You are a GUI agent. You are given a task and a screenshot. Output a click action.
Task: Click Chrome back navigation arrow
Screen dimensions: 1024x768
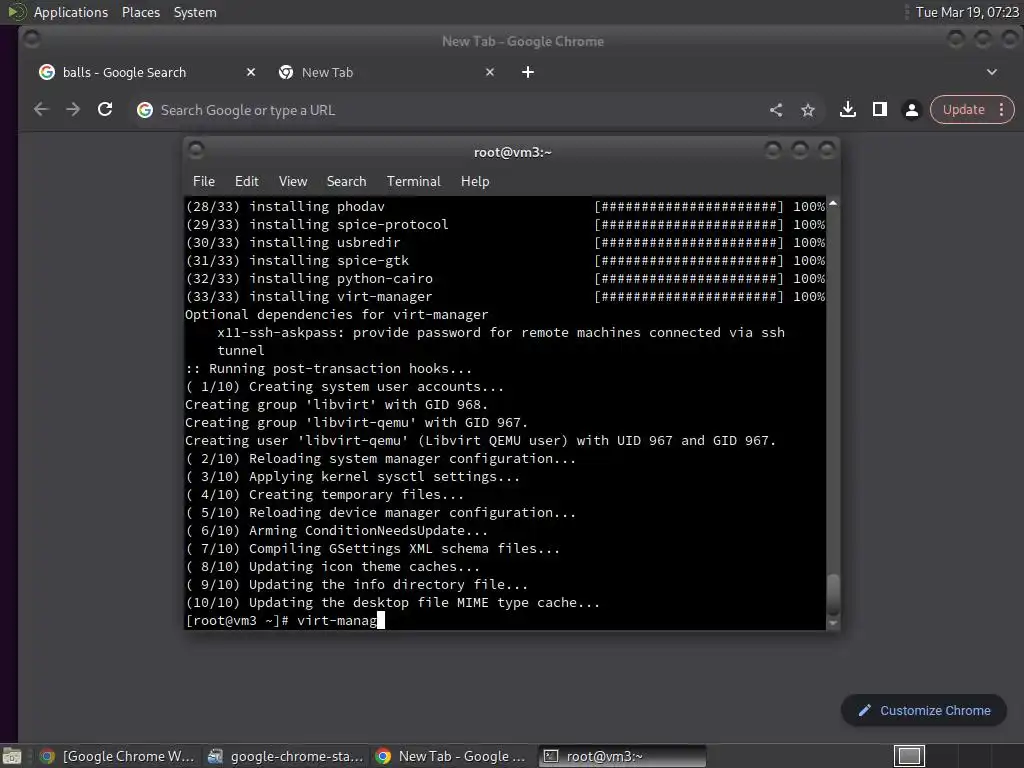[41, 110]
